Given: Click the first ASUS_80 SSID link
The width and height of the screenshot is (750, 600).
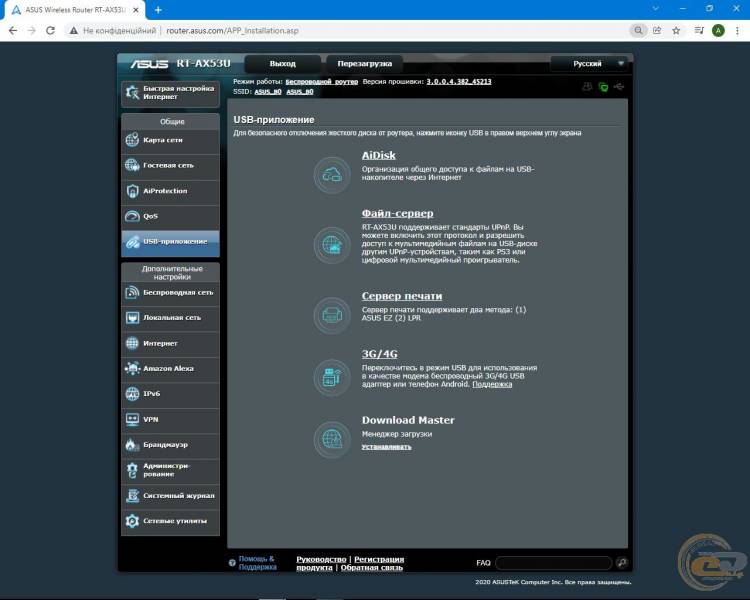Looking at the screenshot, I should click(x=268, y=92).
